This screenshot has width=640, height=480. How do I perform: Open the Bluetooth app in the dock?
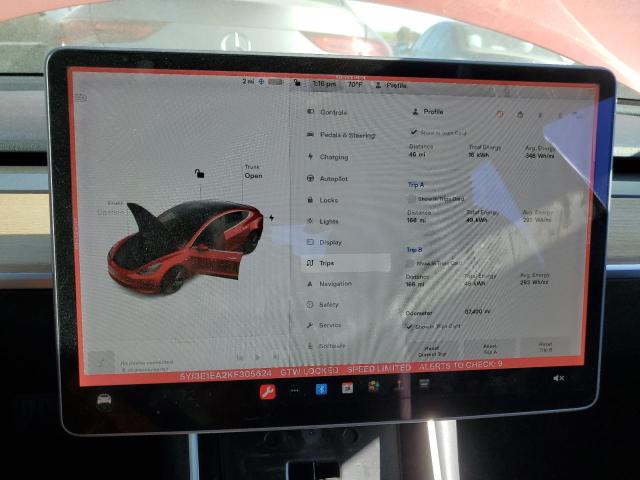pos(321,389)
